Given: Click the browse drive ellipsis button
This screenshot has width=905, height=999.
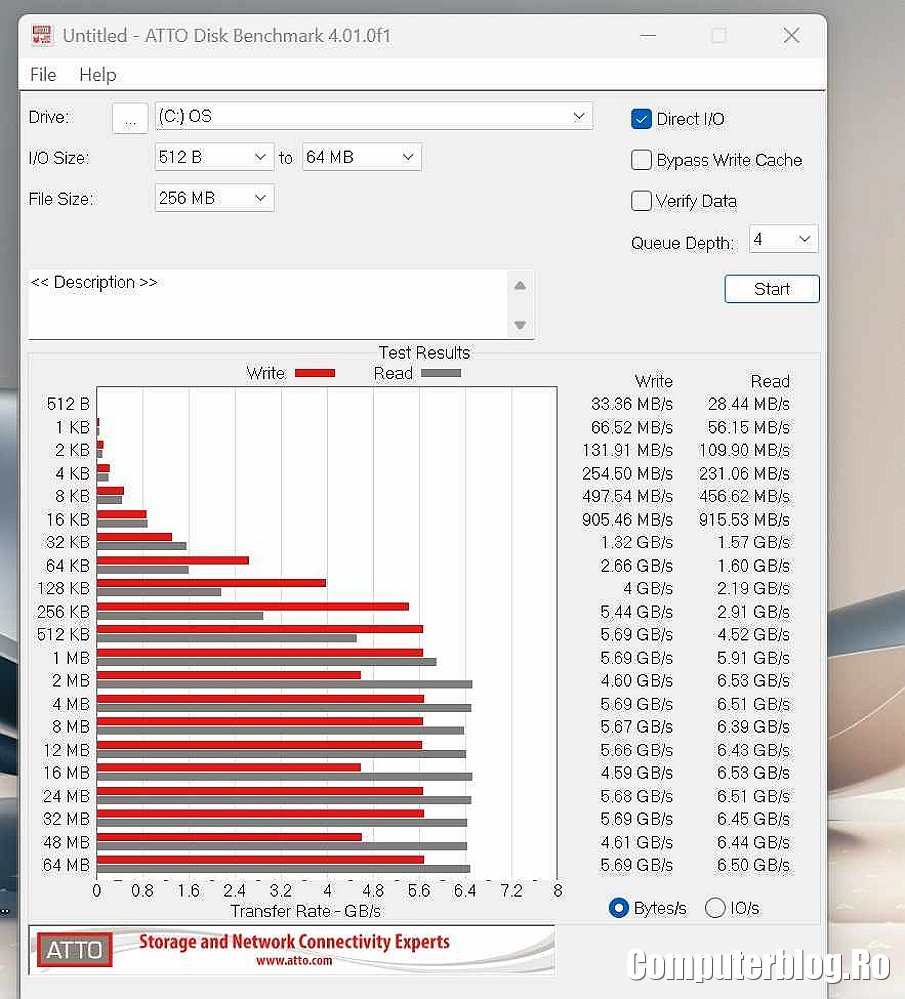Looking at the screenshot, I should point(130,118).
